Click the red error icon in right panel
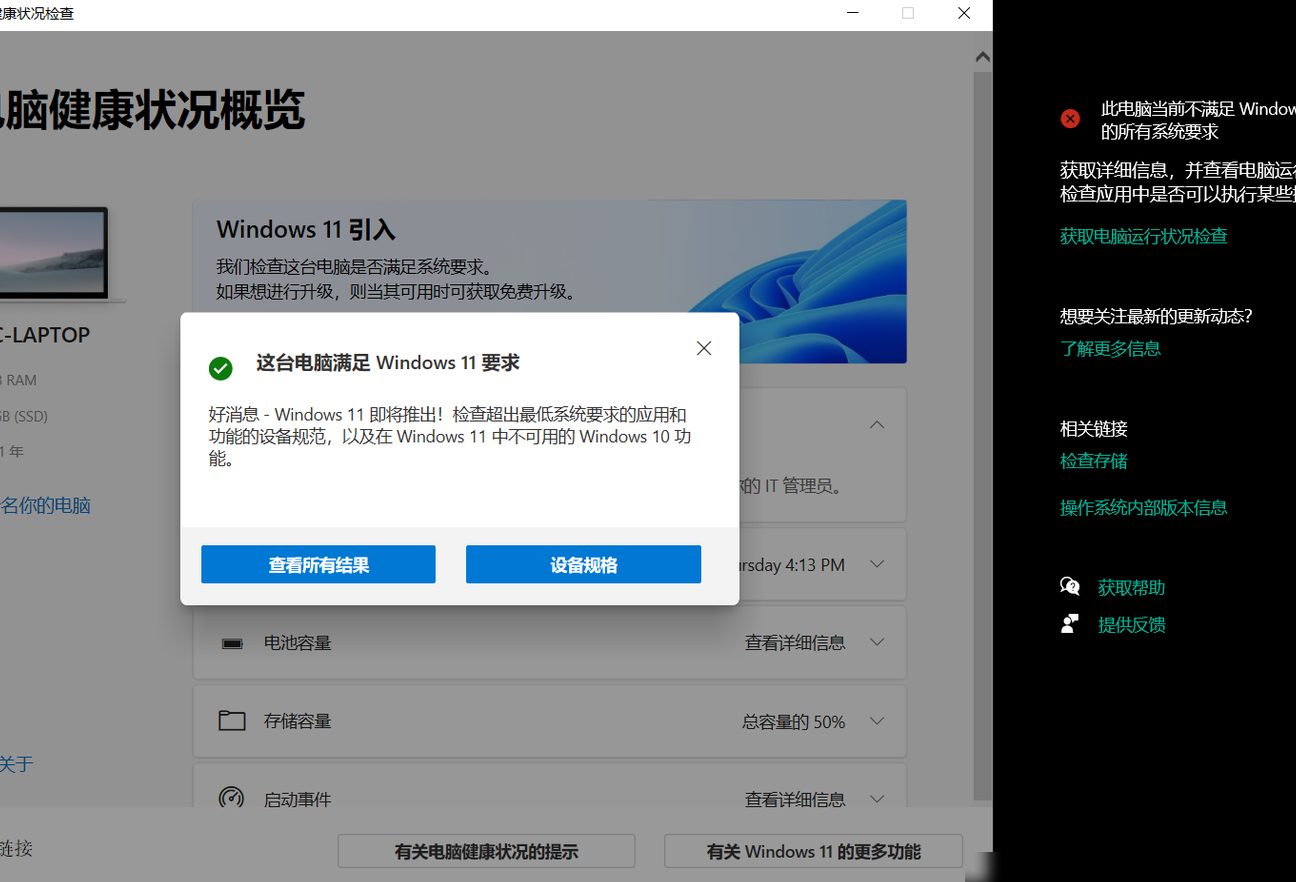The image size is (1296, 882). pyautogui.click(x=1070, y=119)
